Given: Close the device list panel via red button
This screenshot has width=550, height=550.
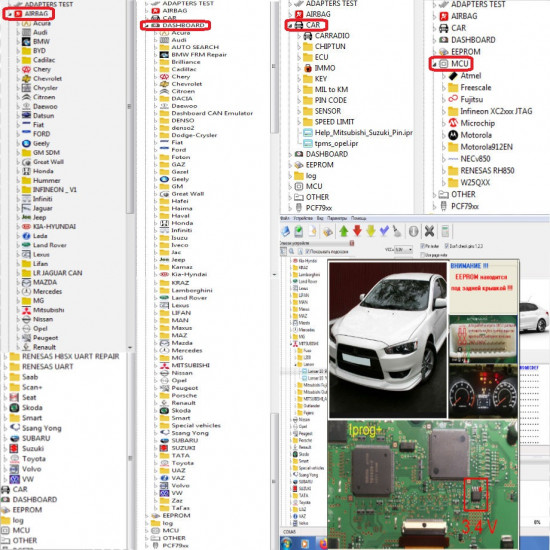Looking at the screenshot, I should point(352,243).
